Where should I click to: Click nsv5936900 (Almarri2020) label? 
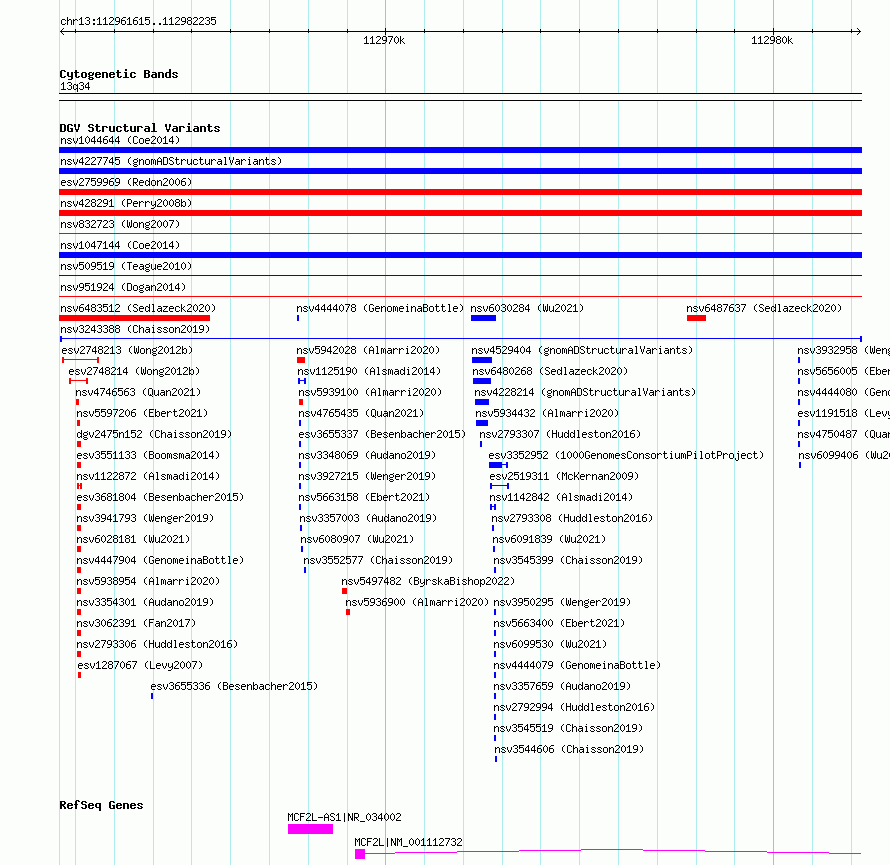[417, 602]
